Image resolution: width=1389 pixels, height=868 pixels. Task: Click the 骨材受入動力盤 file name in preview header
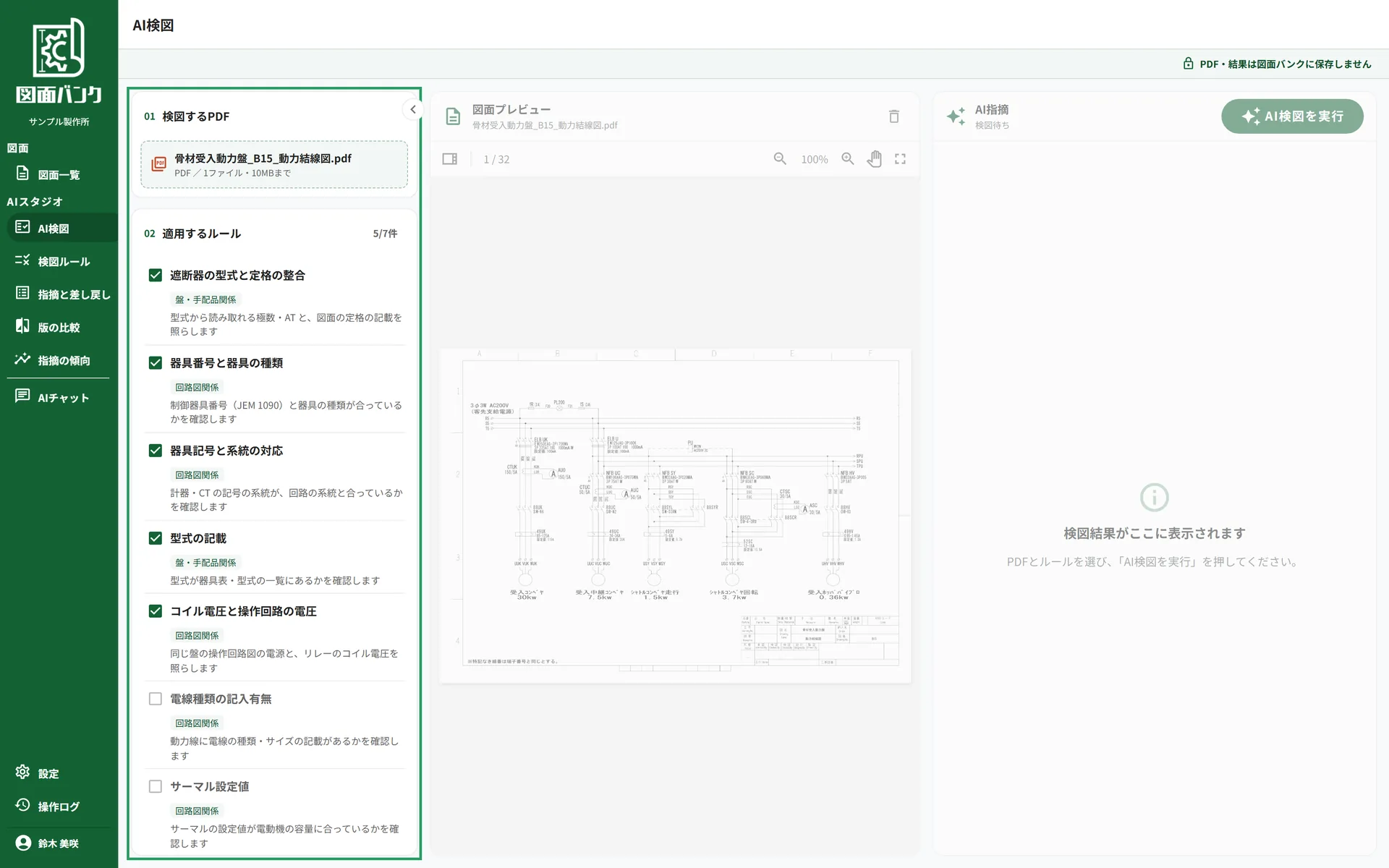click(x=545, y=125)
